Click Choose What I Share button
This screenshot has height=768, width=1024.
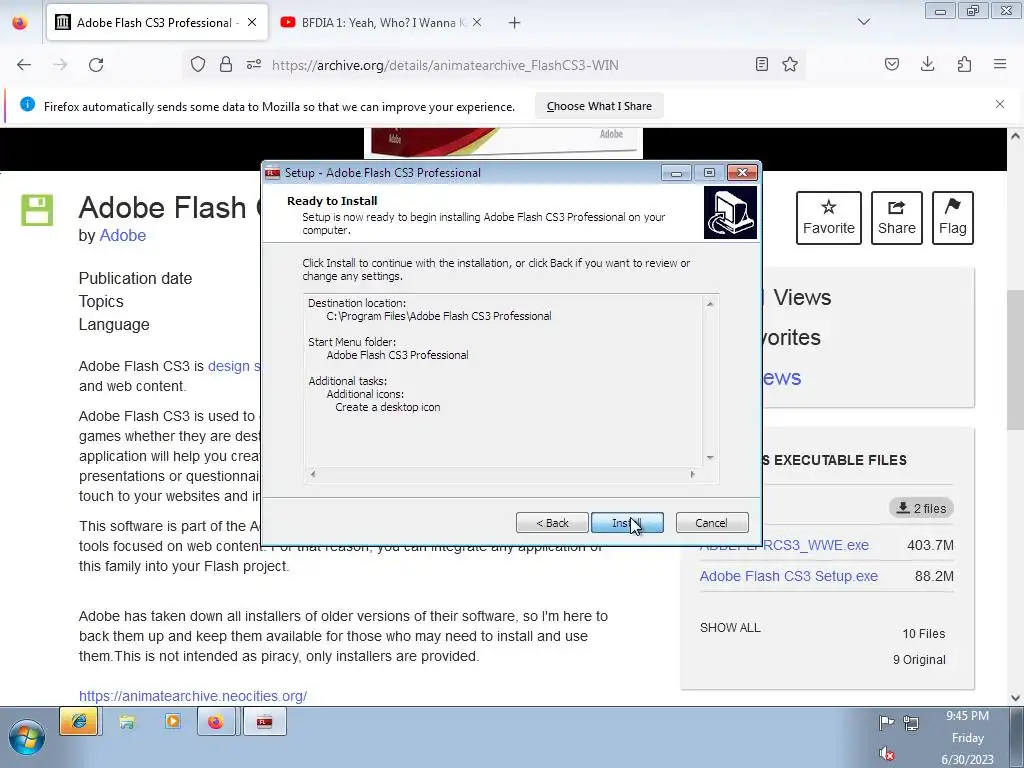click(599, 106)
